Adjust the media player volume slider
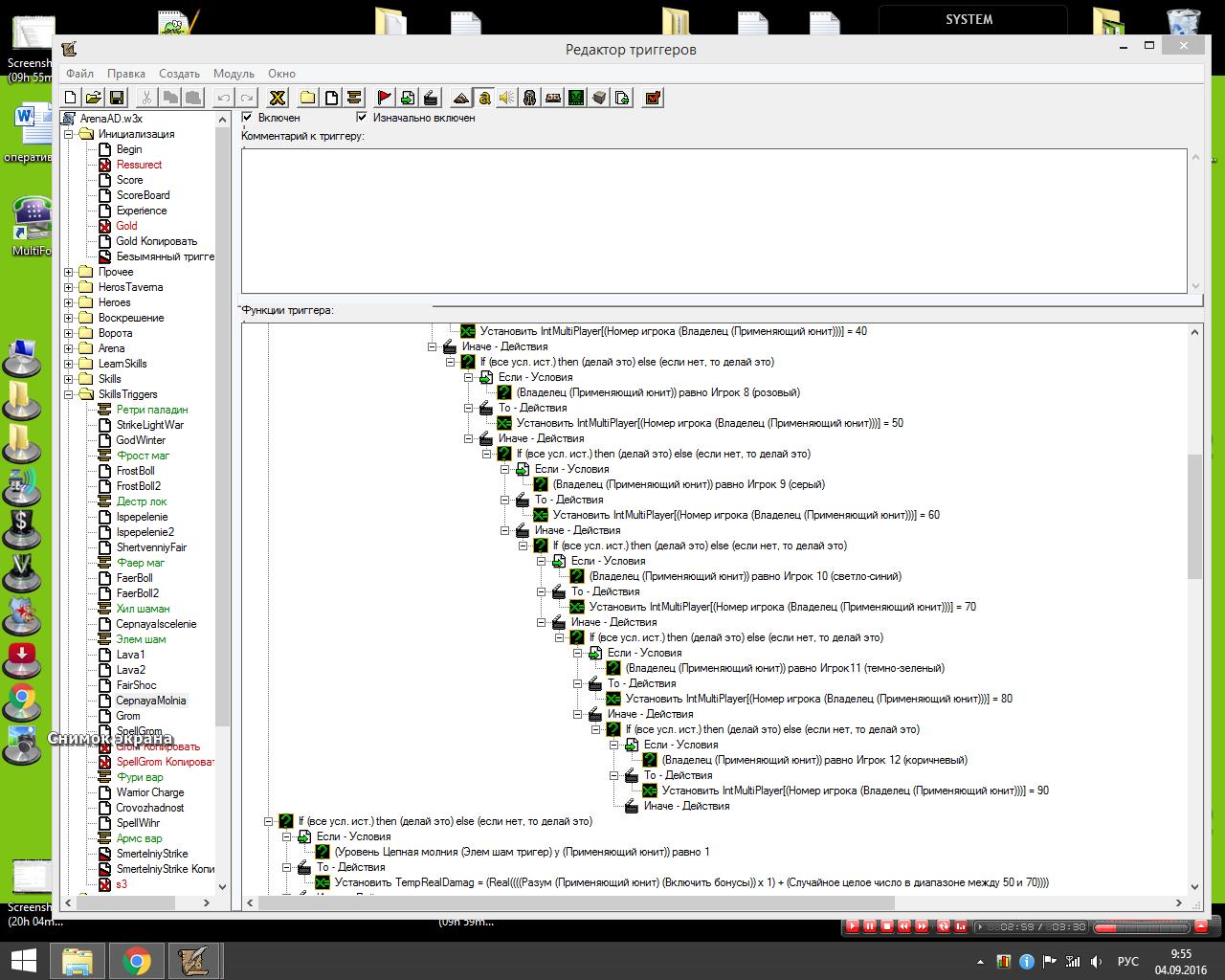The height and width of the screenshot is (980, 1225). [1142, 926]
